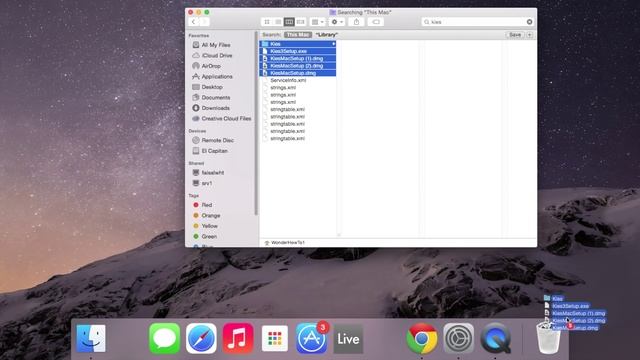Viewport: 640px width, 360px height.
Task: Select the This Mac search scope
Action: pyautogui.click(x=298, y=35)
